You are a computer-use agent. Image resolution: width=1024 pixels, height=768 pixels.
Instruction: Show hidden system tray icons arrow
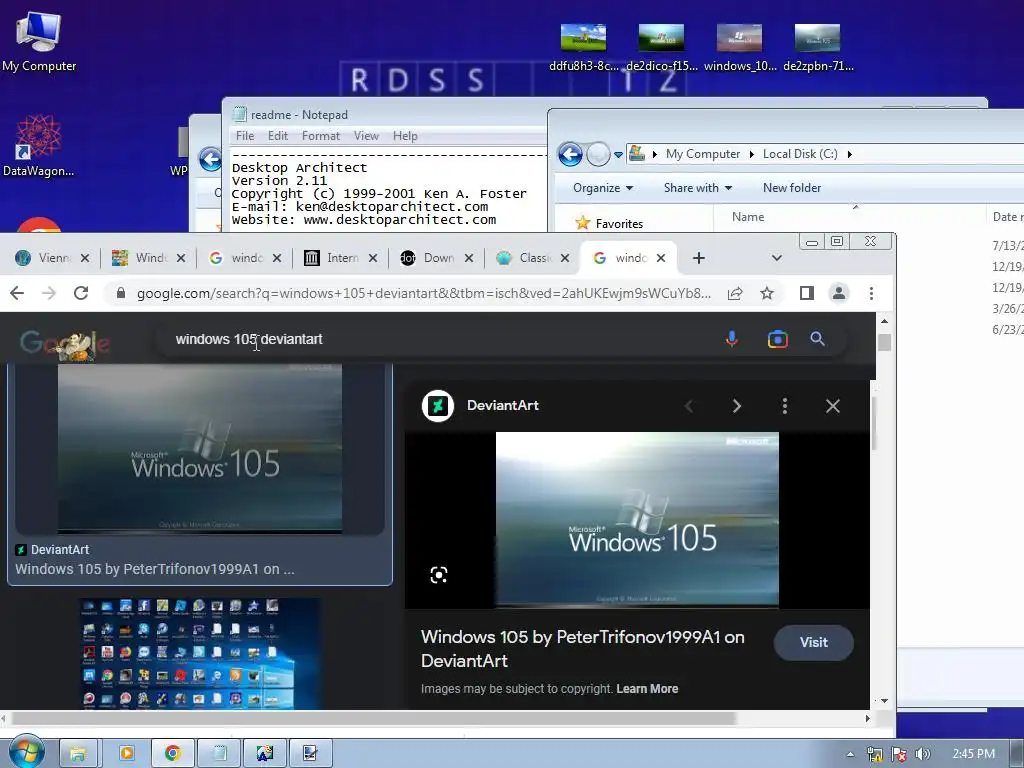click(x=850, y=754)
